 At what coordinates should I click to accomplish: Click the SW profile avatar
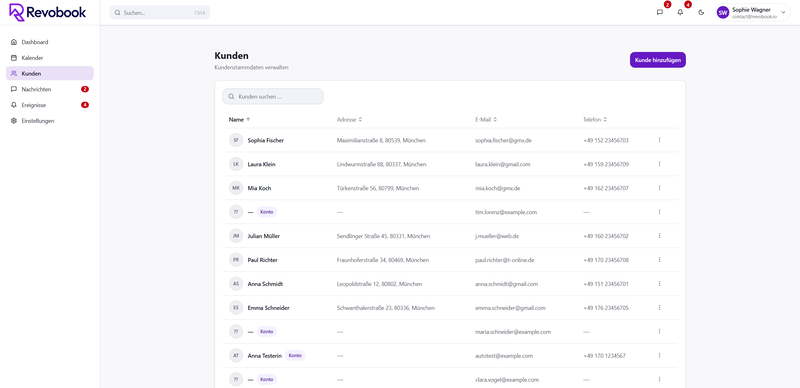click(x=722, y=12)
